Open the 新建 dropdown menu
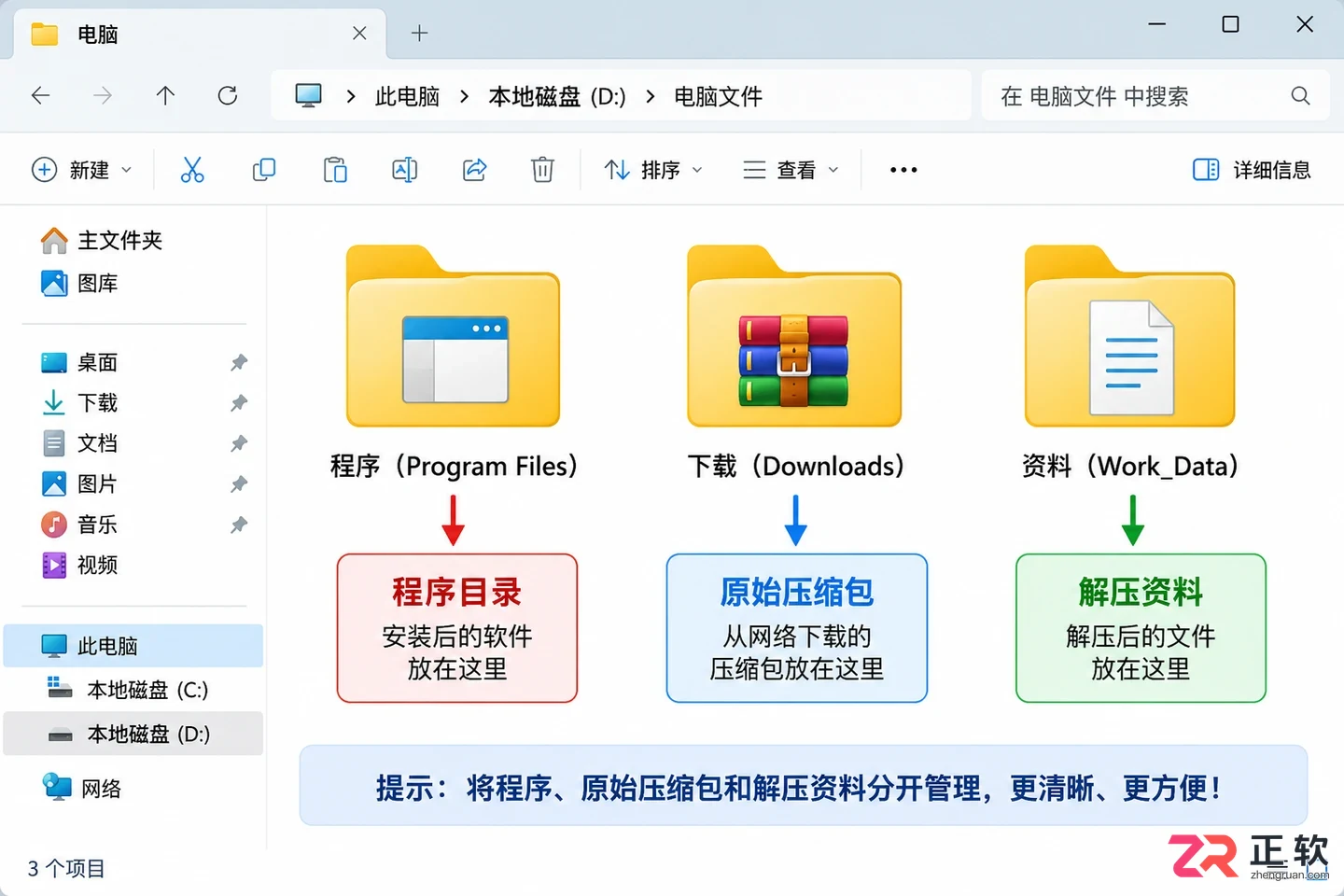 tap(82, 170)
